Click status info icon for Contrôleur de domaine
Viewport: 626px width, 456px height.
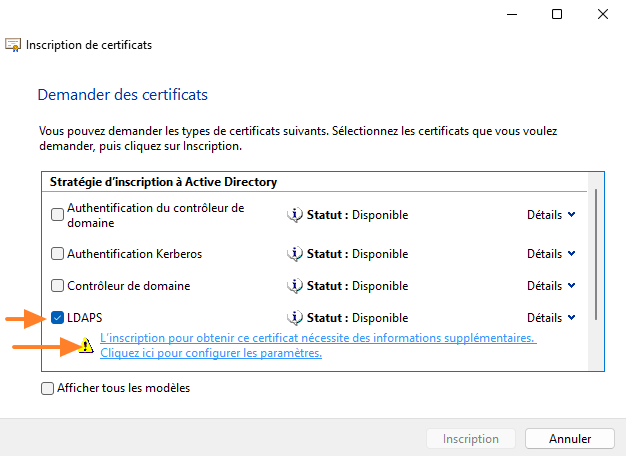295,286
